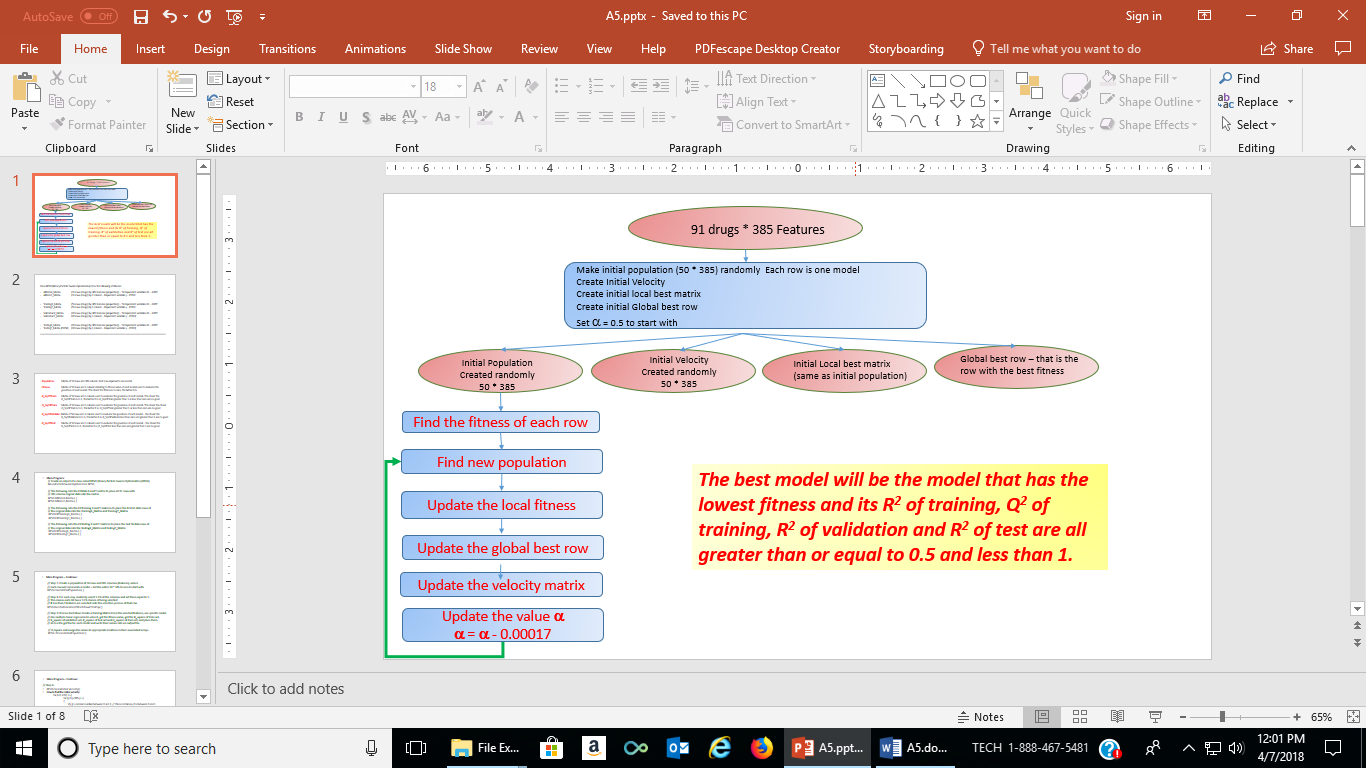This screenshot has height=768, width=1366.
Task: Click the Undo arrow in the quick access toolbar
Action: 170,16
